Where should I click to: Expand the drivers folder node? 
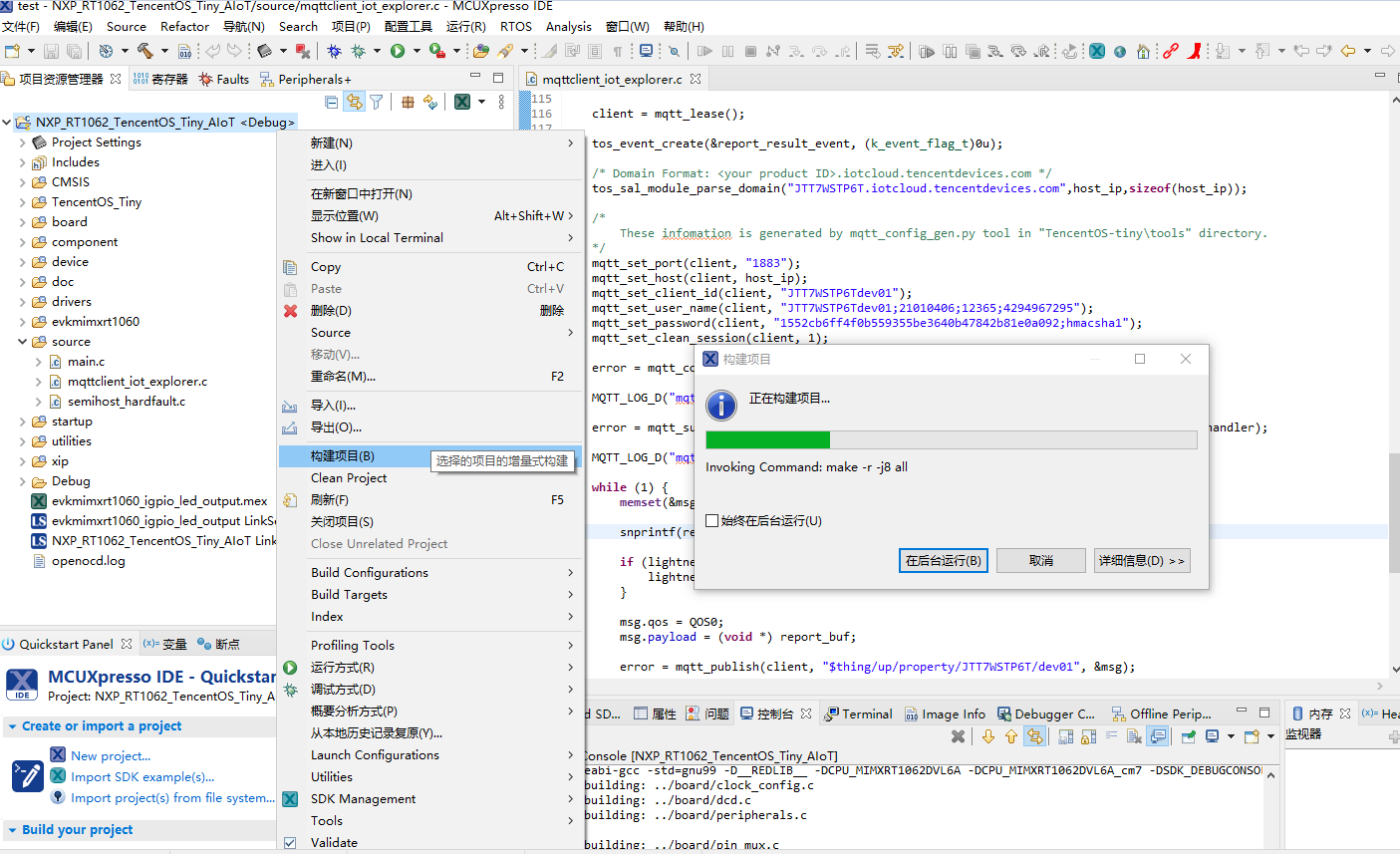(22, 302)
